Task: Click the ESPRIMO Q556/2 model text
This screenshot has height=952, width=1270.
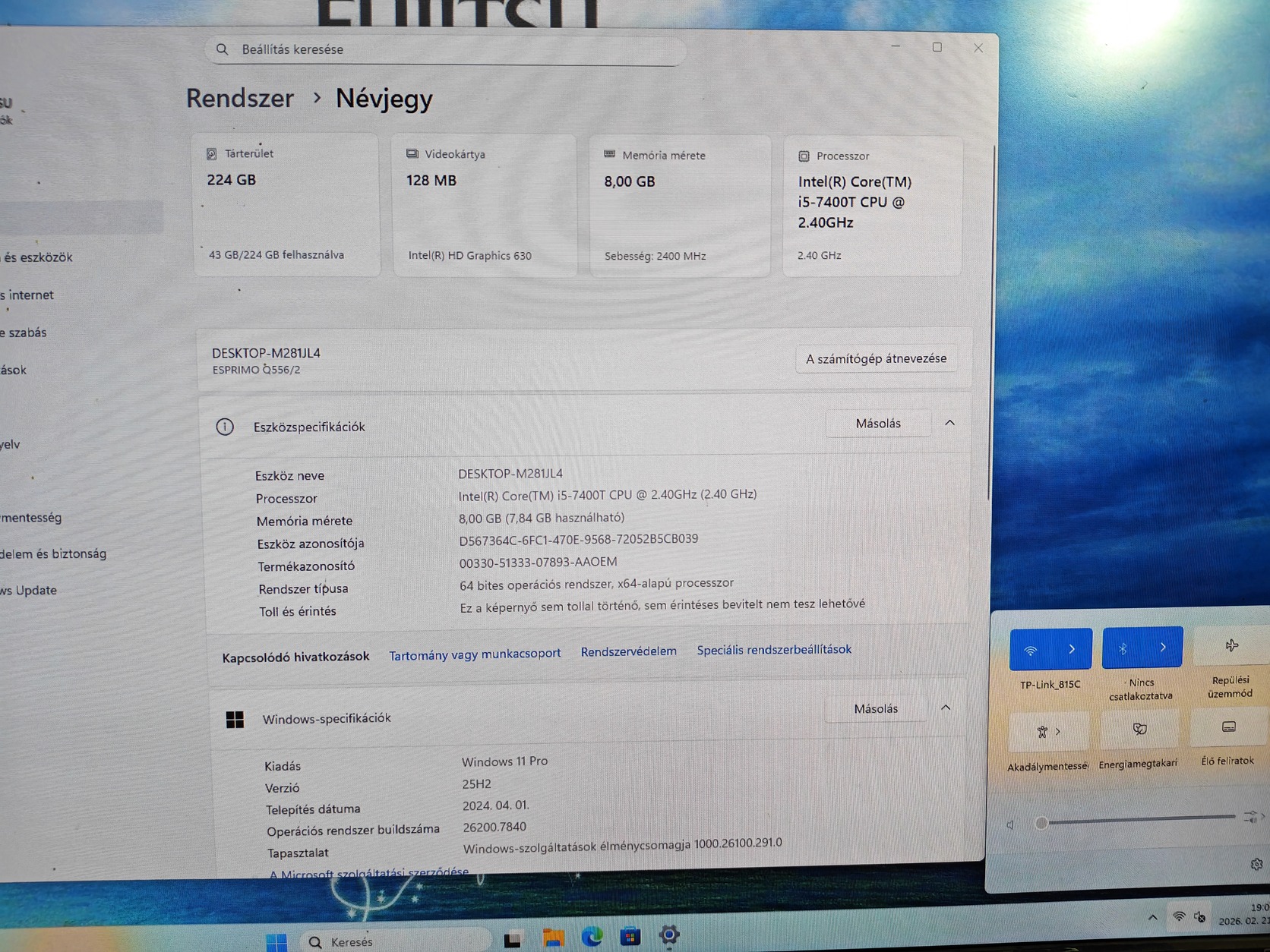Action: click(x=256, y=370)
